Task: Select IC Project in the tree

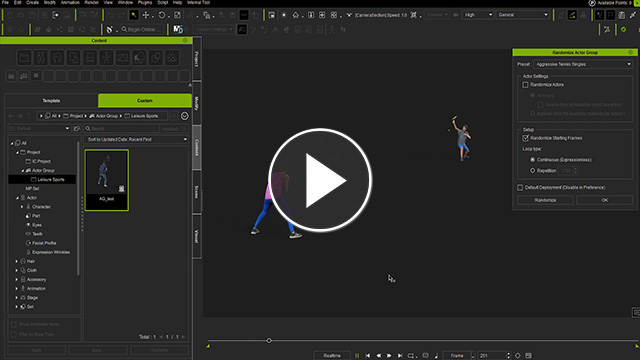Action: pyautogui.click(x=41, y=161)
